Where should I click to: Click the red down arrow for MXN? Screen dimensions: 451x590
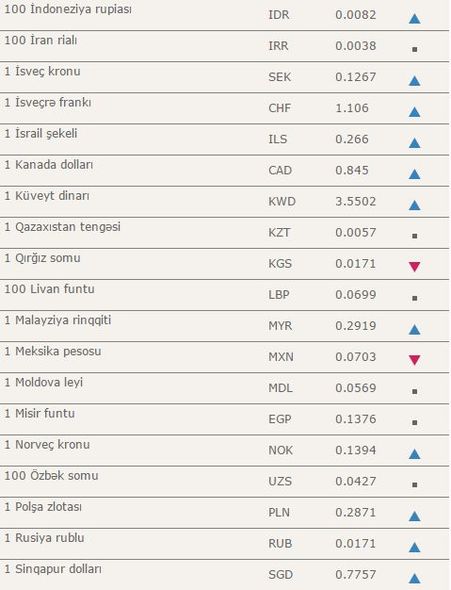pyautogui.click(x=414, y=360)
